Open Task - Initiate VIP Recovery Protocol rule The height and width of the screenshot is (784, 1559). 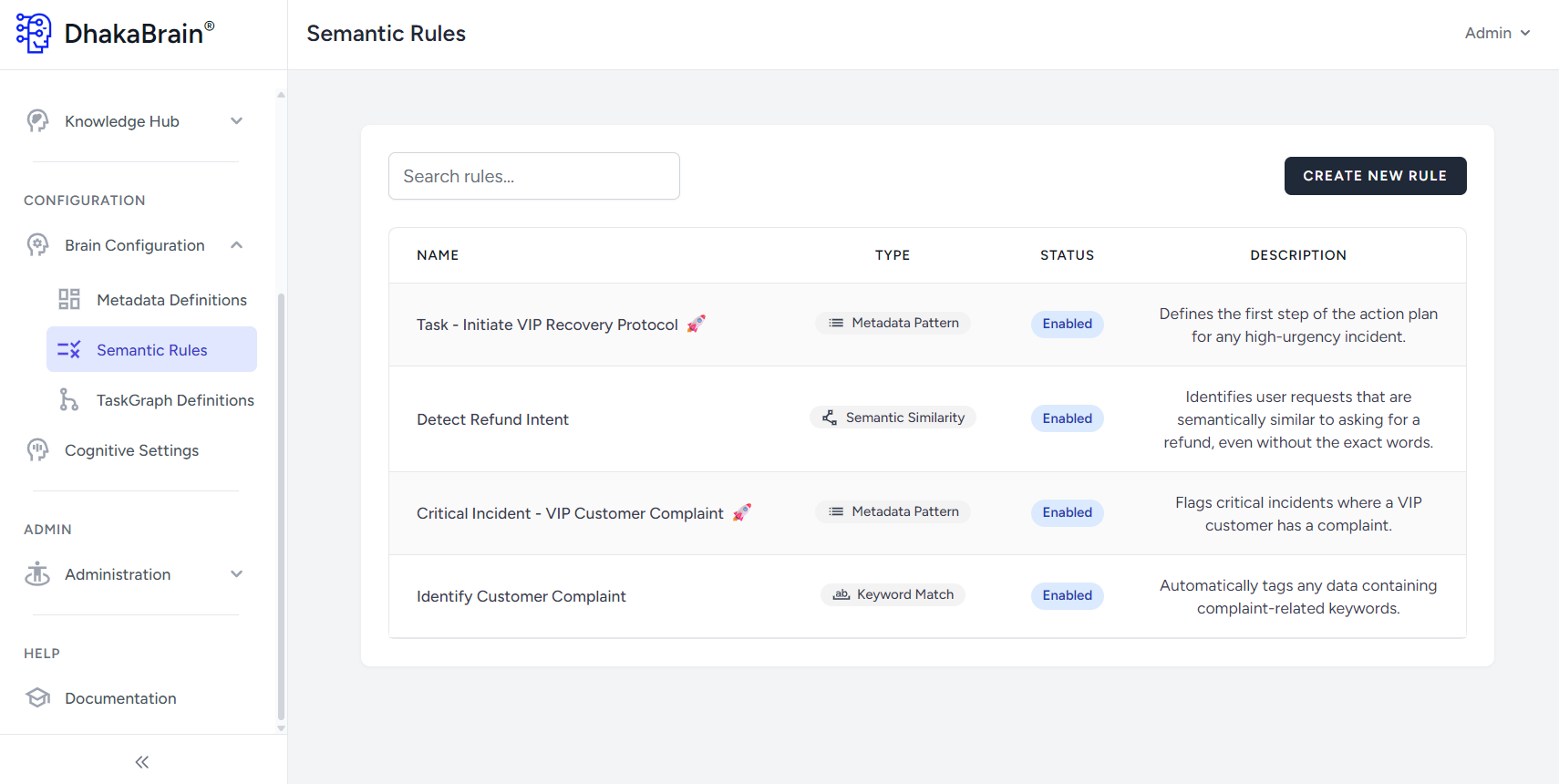547,325
